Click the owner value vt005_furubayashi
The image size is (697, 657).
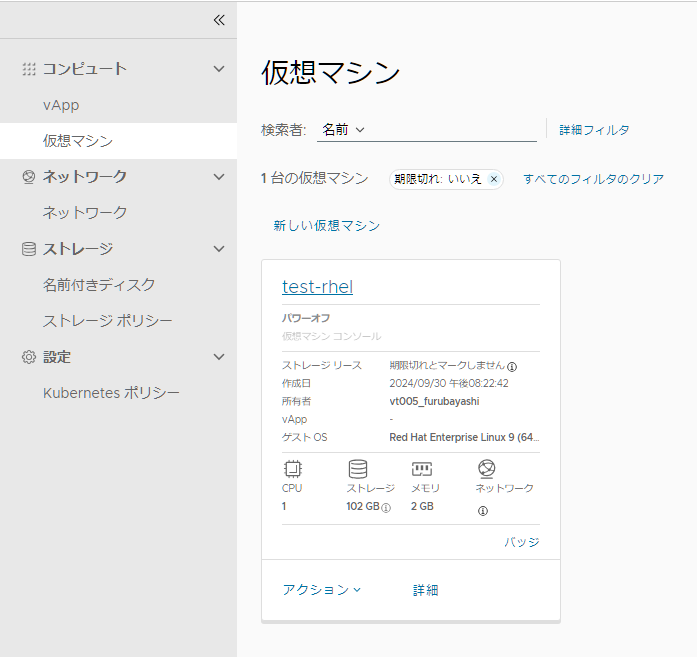[x=434, y=401]
